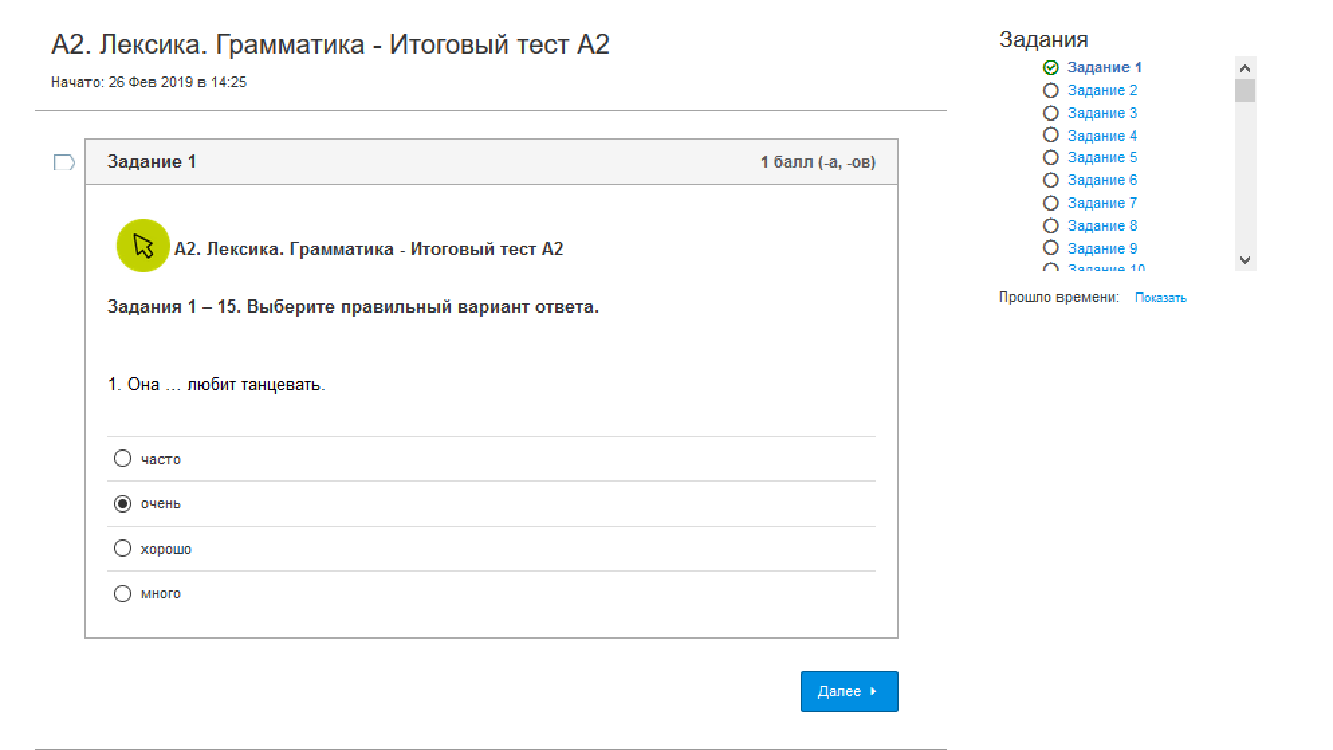The image size is (1333, 750).
Task: Flag question with the bookmark icon
Action: [64, 162]
